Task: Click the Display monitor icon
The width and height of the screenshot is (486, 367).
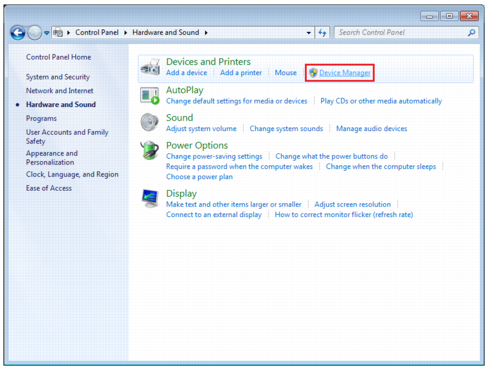Action: click(x=150, y=198)
